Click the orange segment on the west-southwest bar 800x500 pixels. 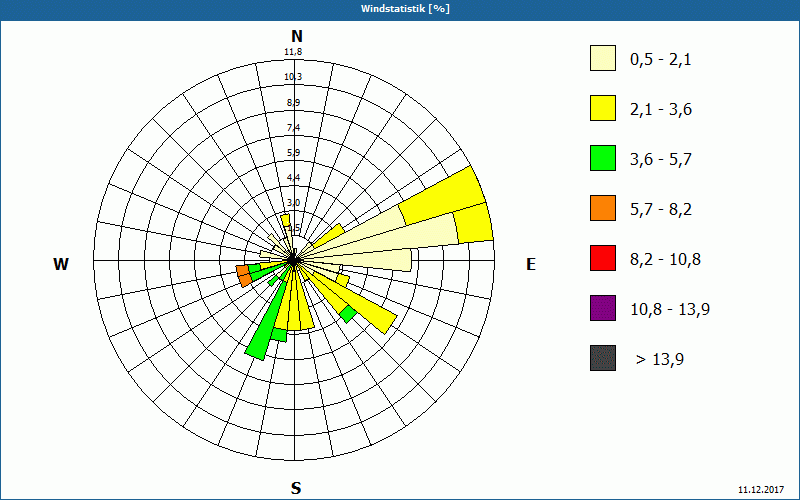(243, 276)
